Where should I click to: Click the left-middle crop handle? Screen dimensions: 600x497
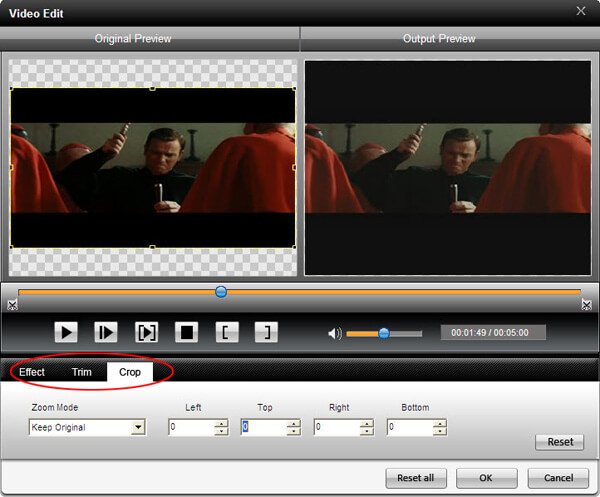coord(11,167)
